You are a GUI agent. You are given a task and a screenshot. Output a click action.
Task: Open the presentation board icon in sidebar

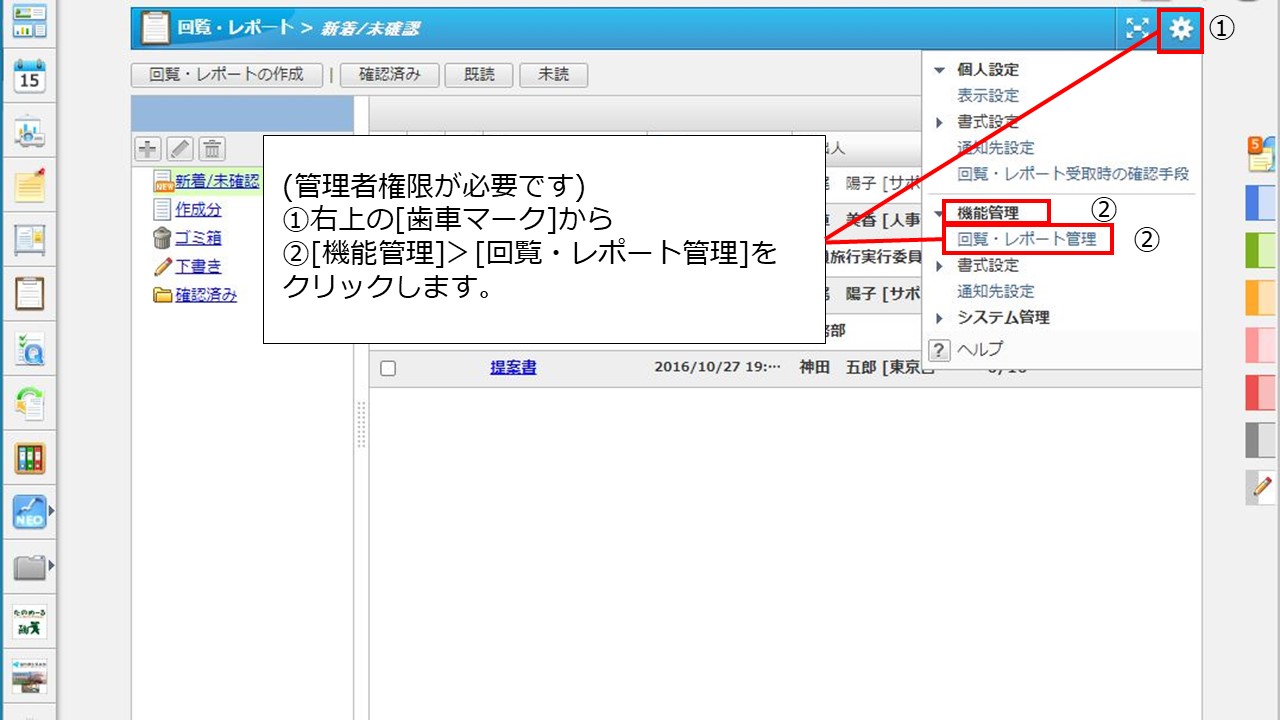(30, 131)
